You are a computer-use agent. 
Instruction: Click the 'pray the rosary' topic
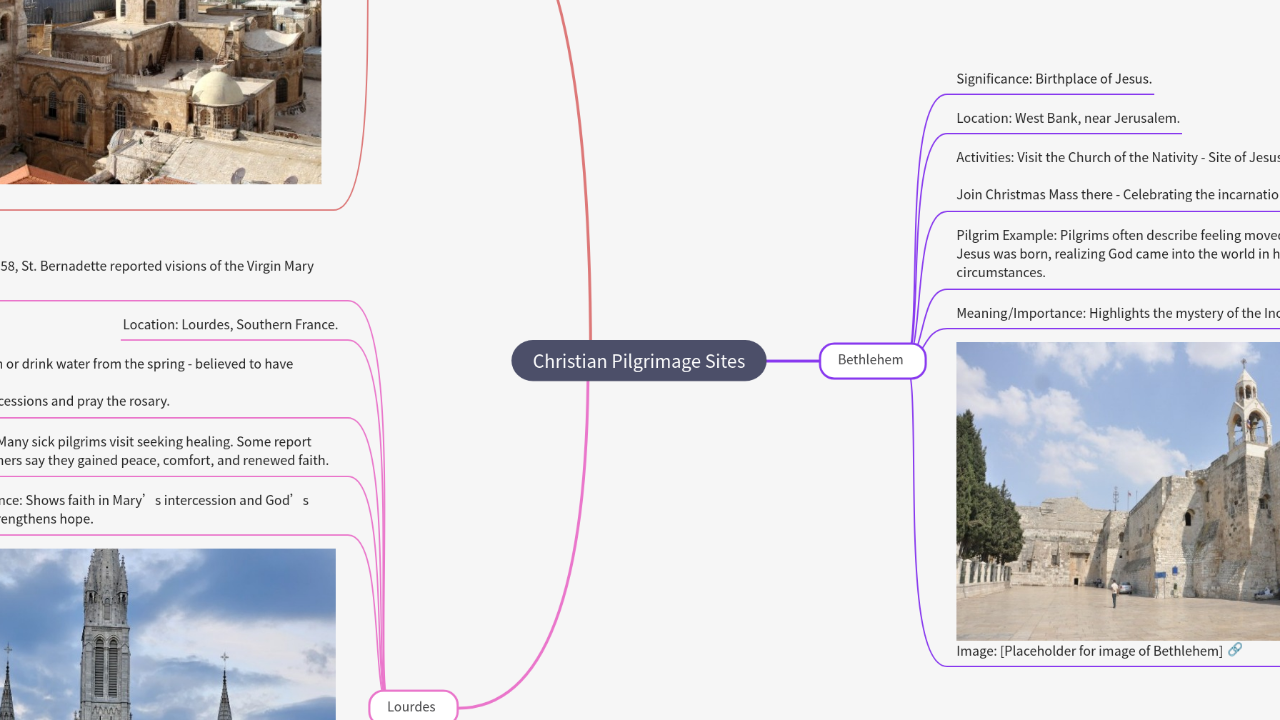click(85, 401)
